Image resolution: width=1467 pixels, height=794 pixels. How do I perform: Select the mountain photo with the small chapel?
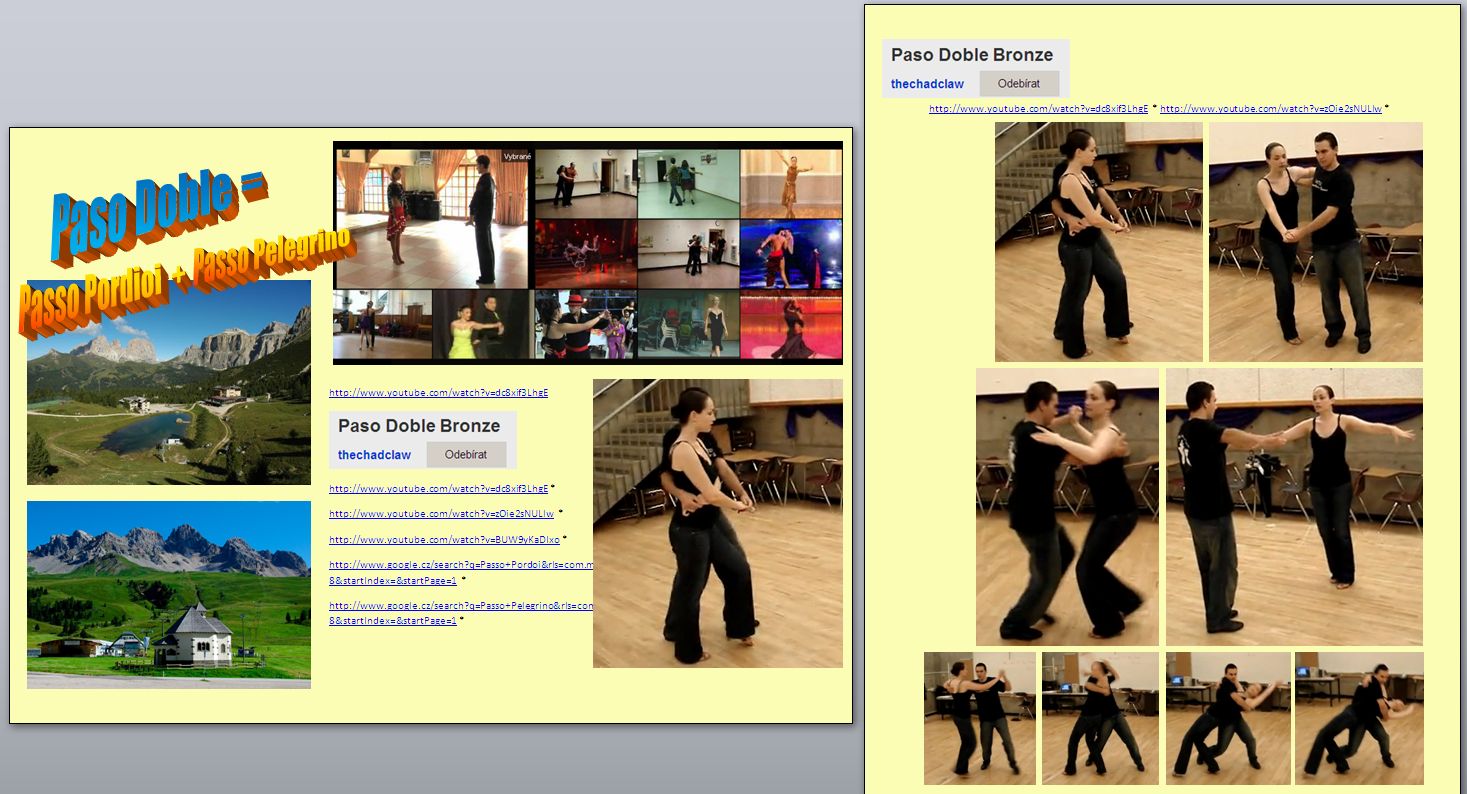[x=168, y=594]
